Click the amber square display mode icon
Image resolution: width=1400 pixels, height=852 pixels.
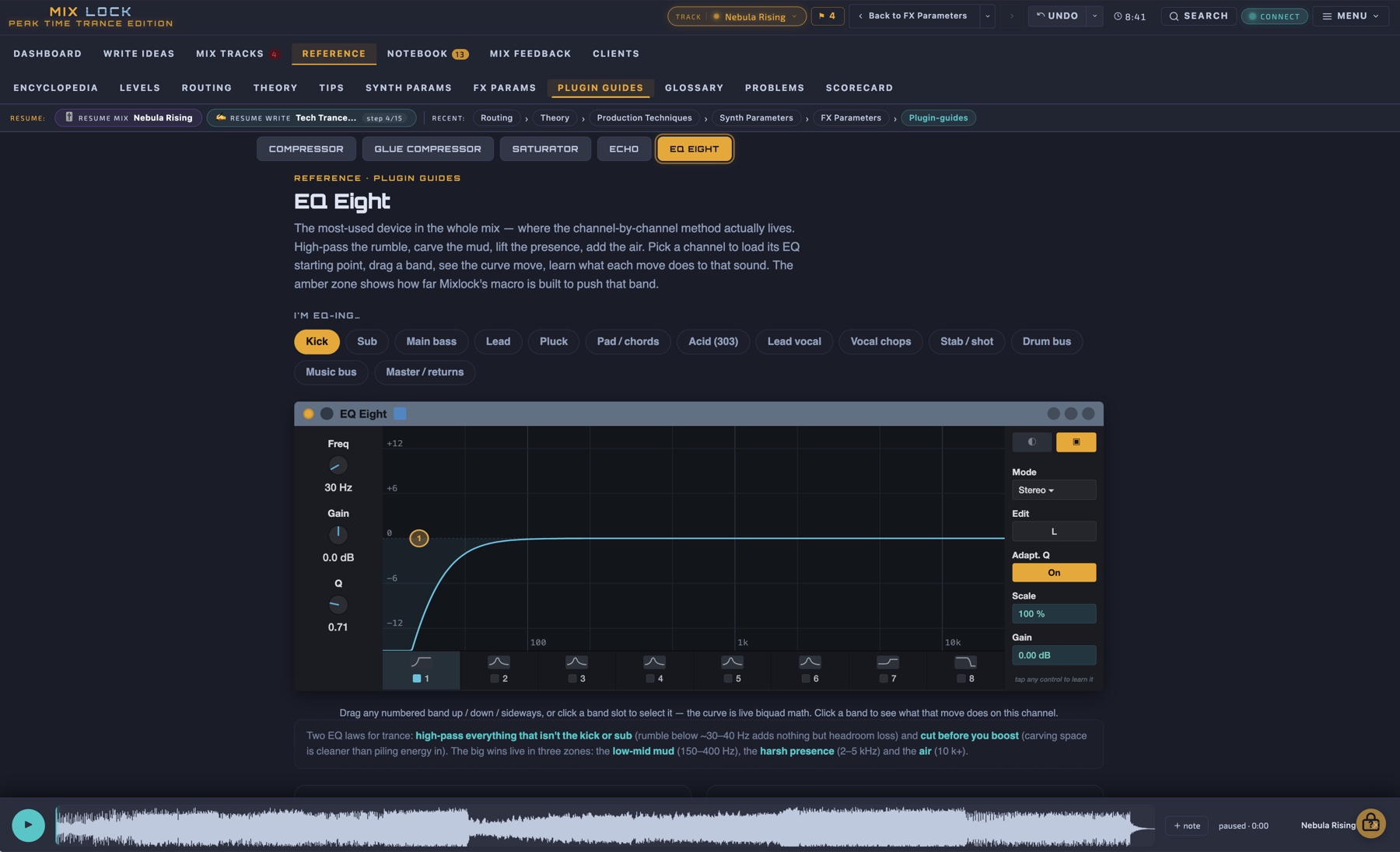coord(1076,442)
